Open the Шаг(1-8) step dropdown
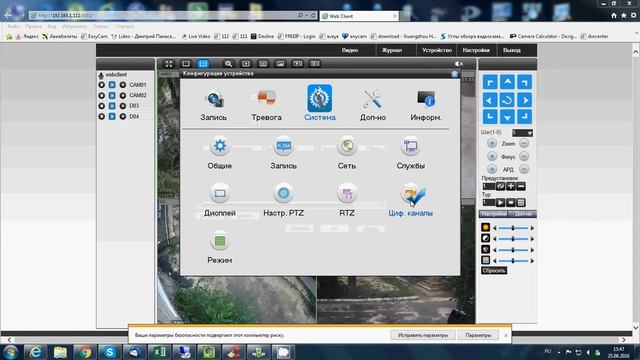640x360 pixels. (522, 133)
